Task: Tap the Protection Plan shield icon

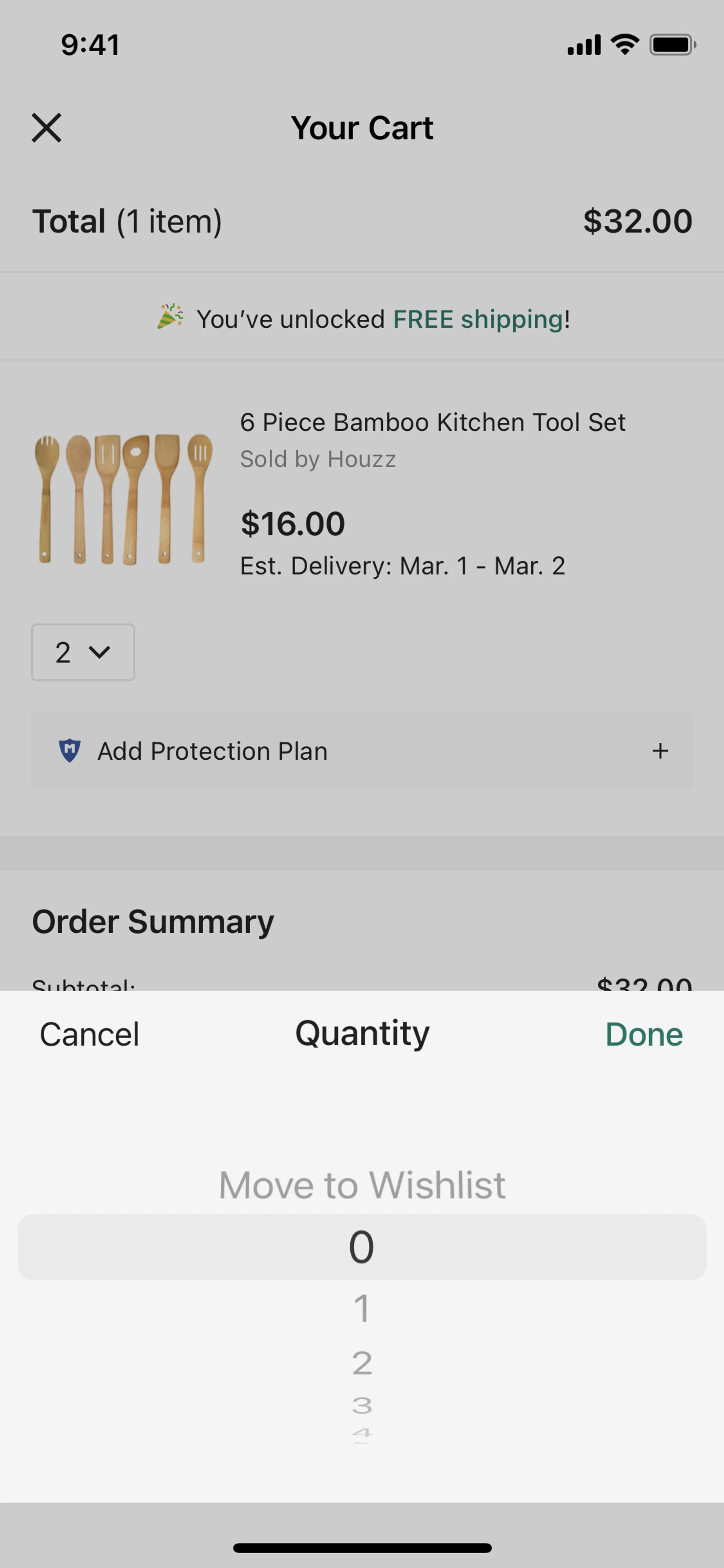Action: click(x=69, y=751)
